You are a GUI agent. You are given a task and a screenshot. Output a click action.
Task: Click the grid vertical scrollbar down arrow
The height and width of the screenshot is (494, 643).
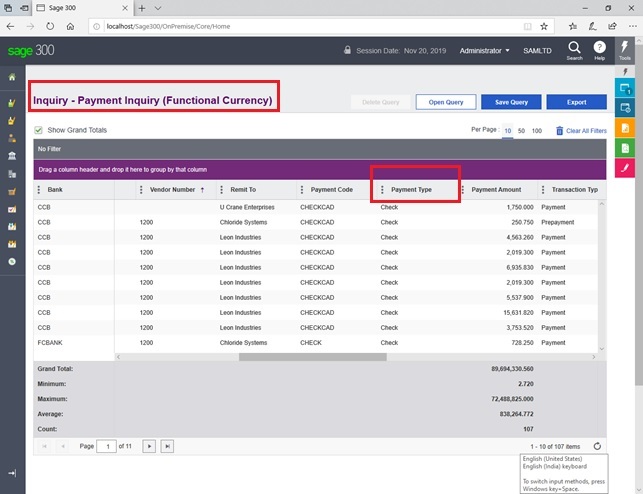pyautogui.click(x=602, y=349)
